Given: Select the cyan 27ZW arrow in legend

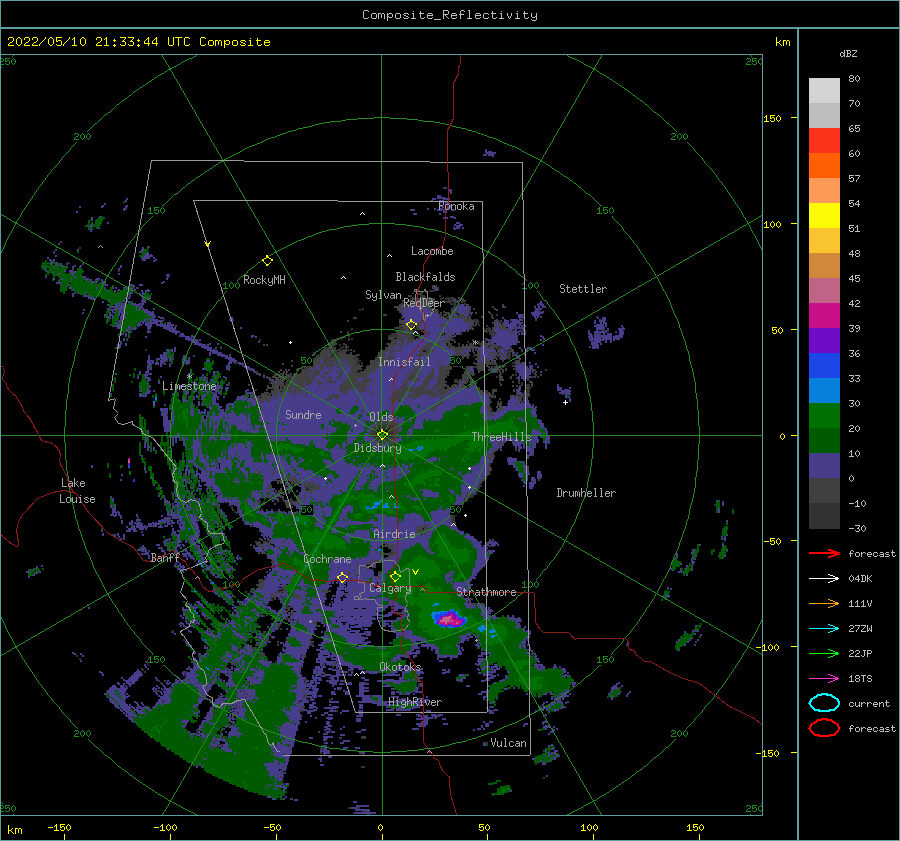Looking at the screenshot, I should coord(824,629).
